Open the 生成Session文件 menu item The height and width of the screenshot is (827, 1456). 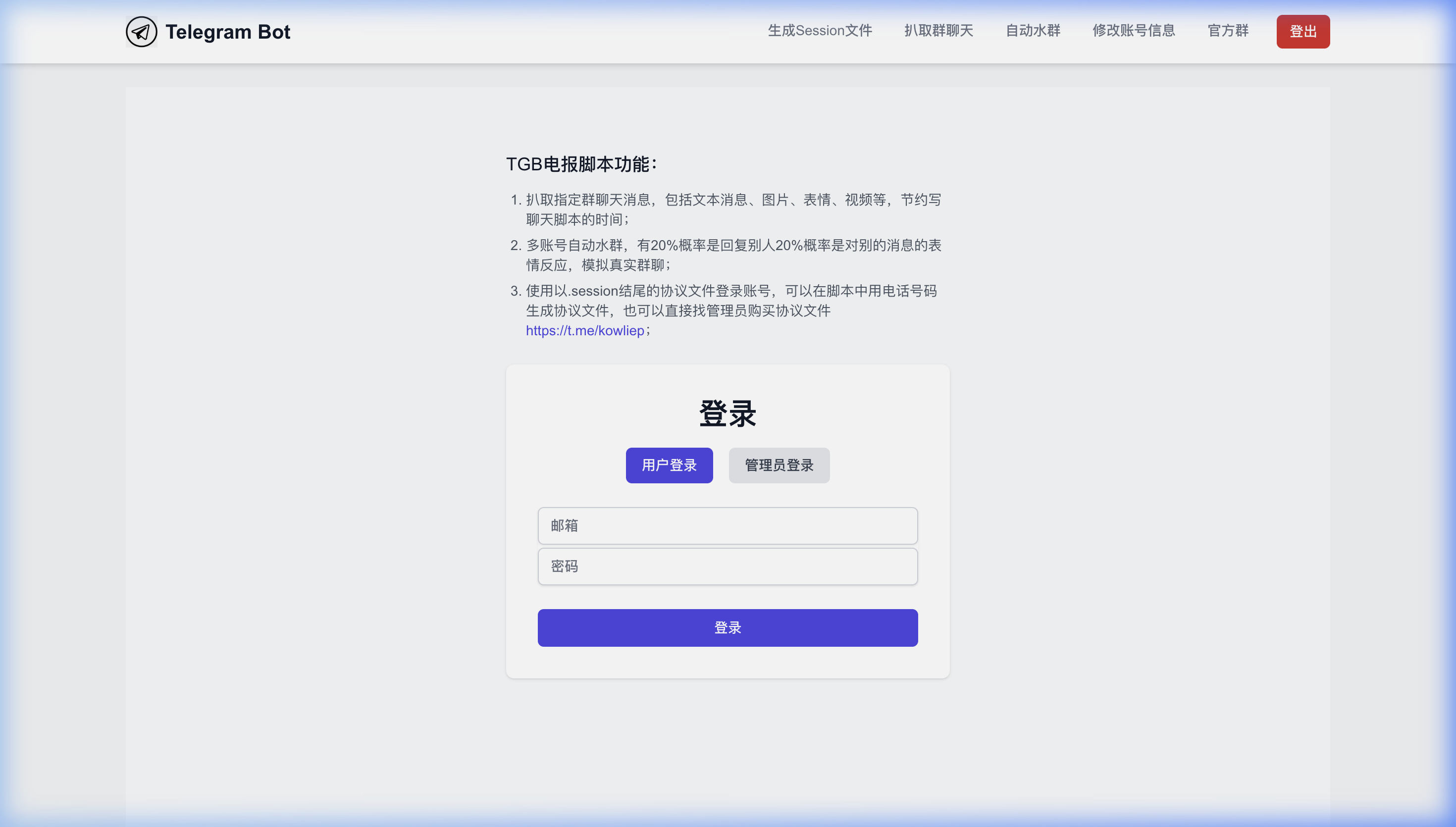click(x=820, y=31)
